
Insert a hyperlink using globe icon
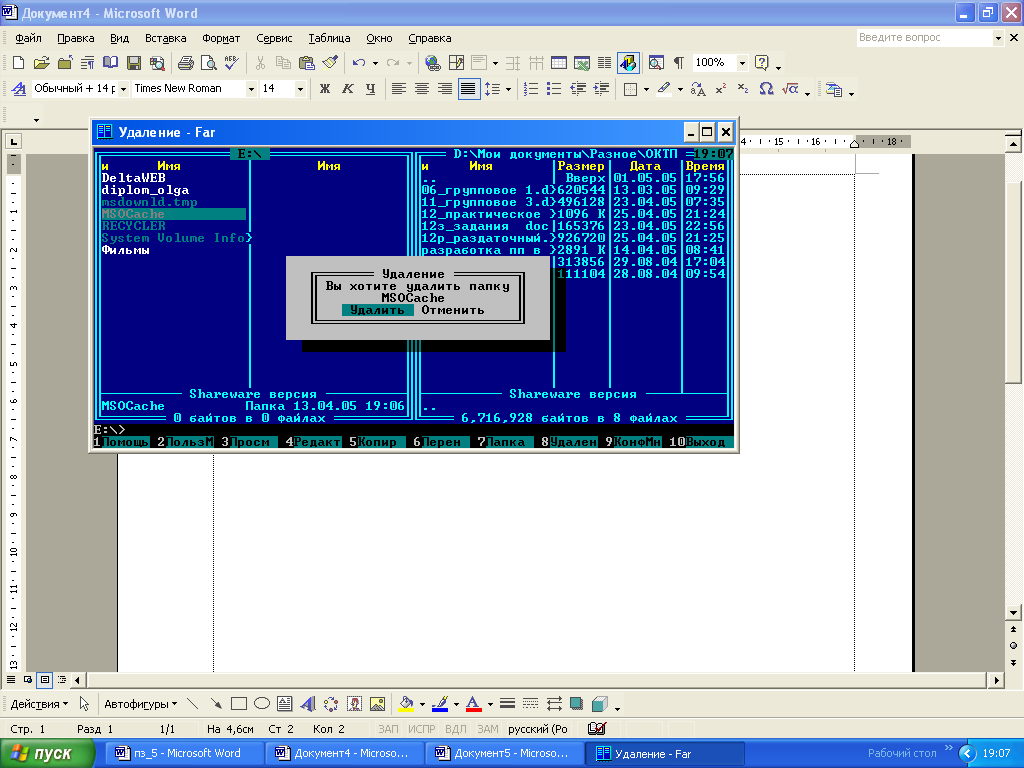click(x=432, y=63)
